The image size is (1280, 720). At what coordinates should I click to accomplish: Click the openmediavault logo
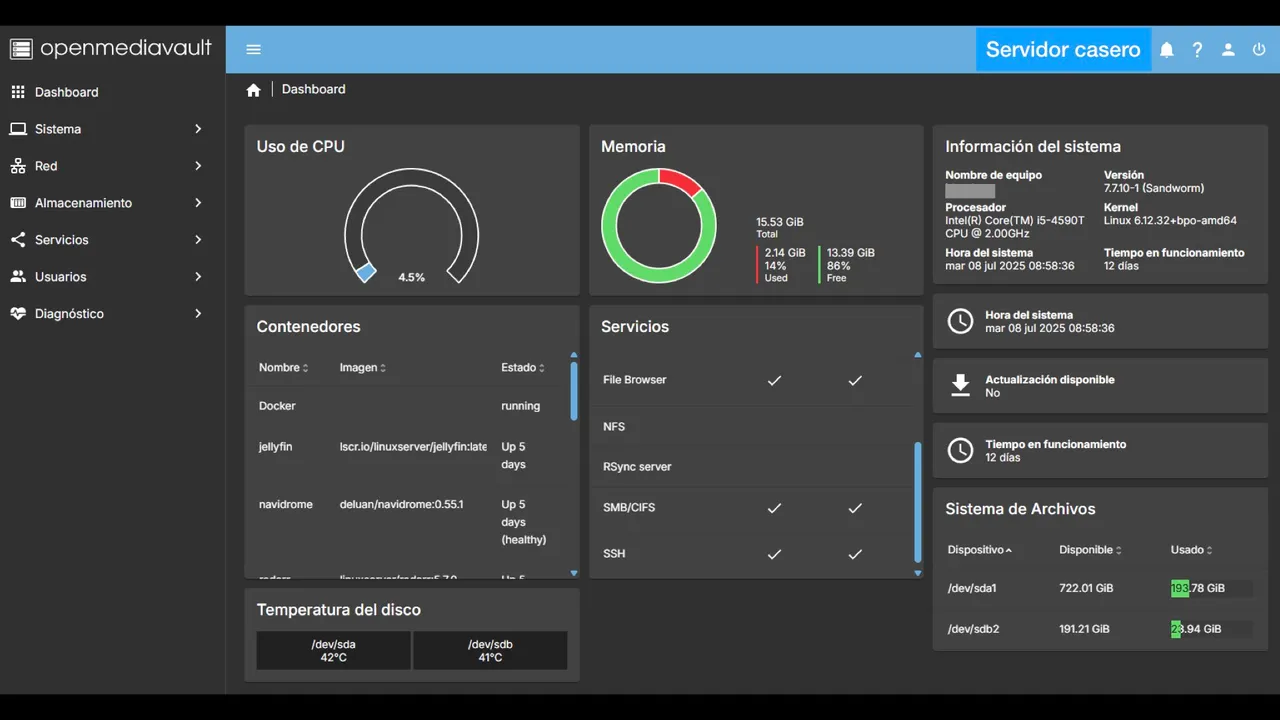tap(111, 48)
